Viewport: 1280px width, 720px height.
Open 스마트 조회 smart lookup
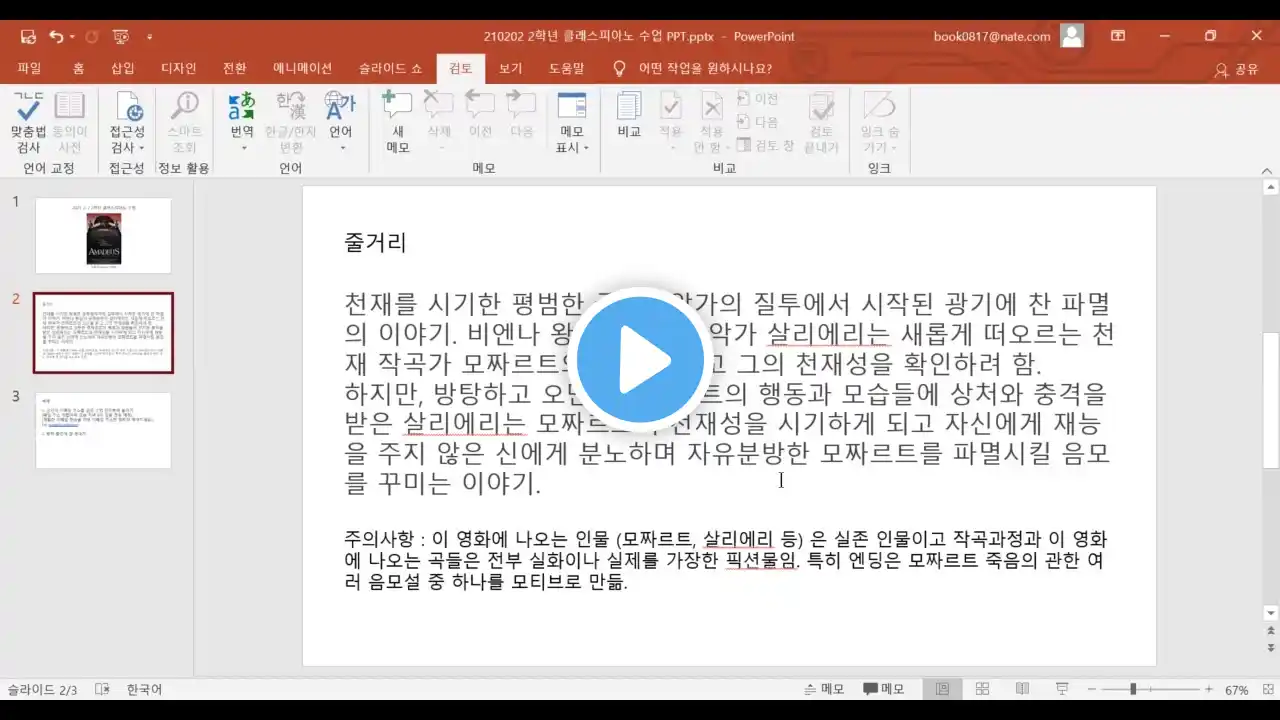click(x=184, y=123)
